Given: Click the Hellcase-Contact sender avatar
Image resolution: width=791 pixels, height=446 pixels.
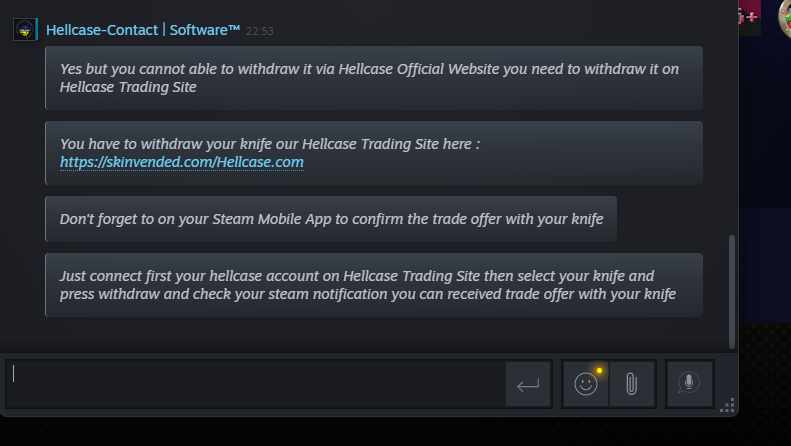Looking at the screenshot, I should (25, 29).
